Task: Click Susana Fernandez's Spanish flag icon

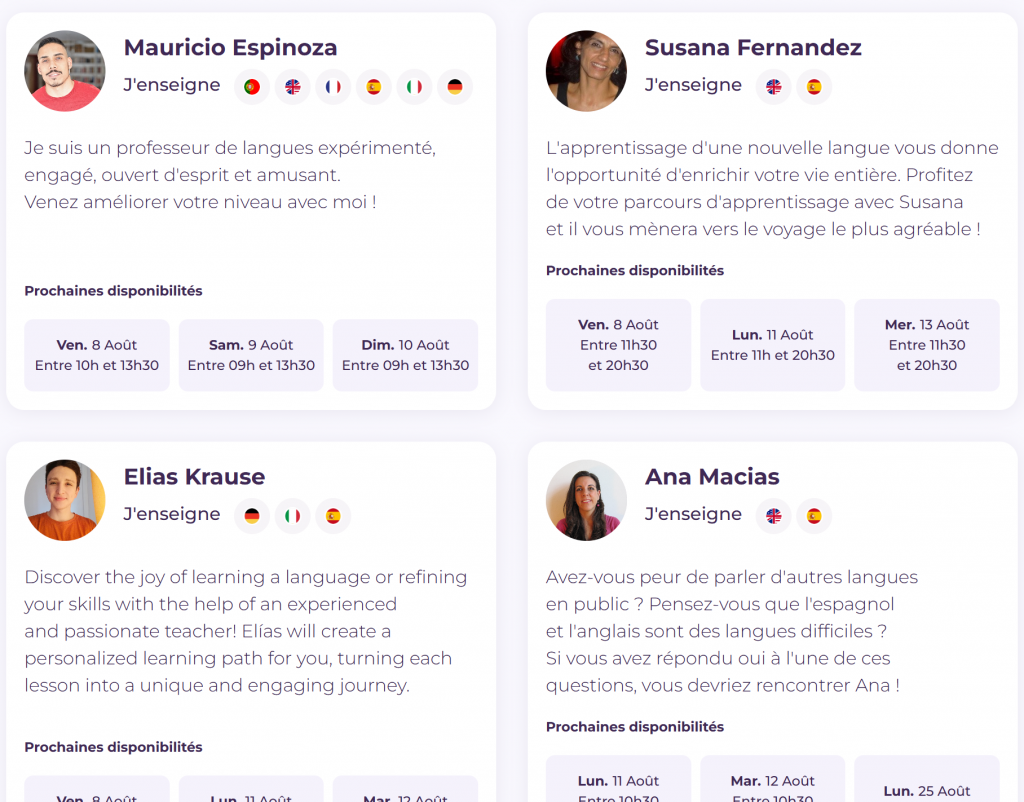Action: click(x=814, y=87)
